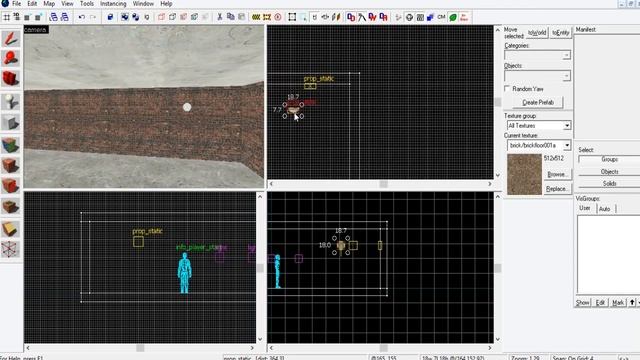Click the VisGroups Mark button
Image resolution: width=640 pixels, height=360 pixels.
pyautogui.click(x=618, y=302)
